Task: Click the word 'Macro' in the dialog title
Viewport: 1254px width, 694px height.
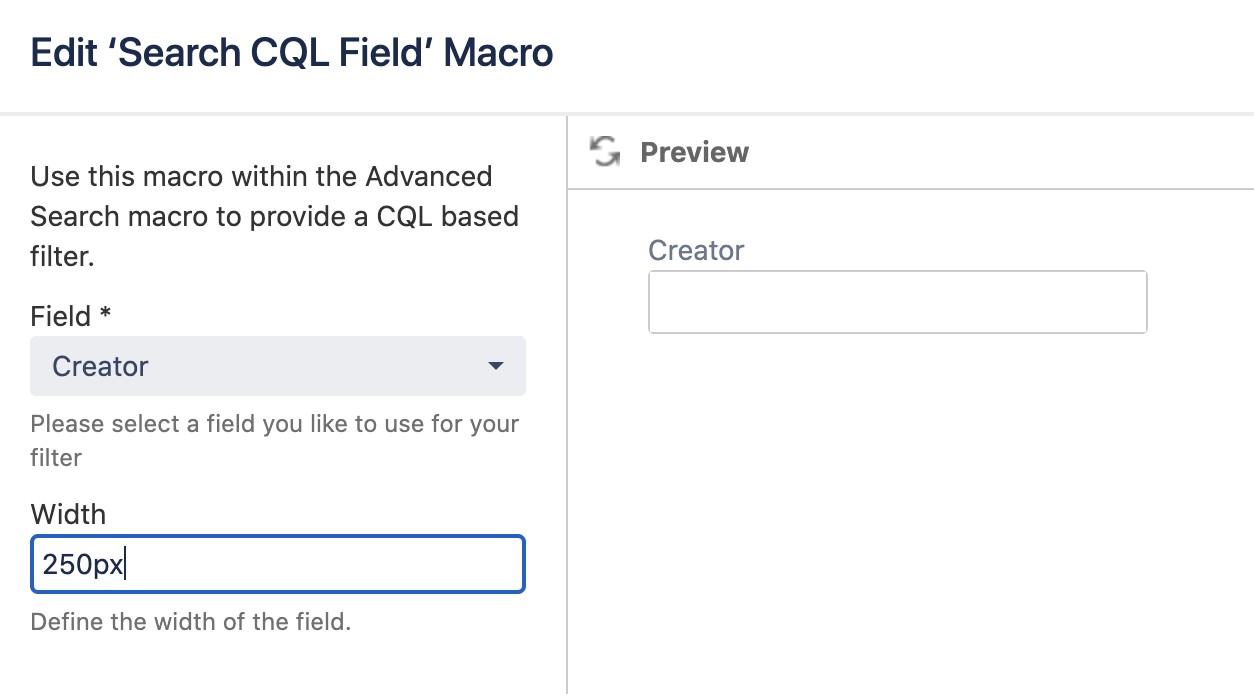Action: pyautogui.click(x=499, y=53)
